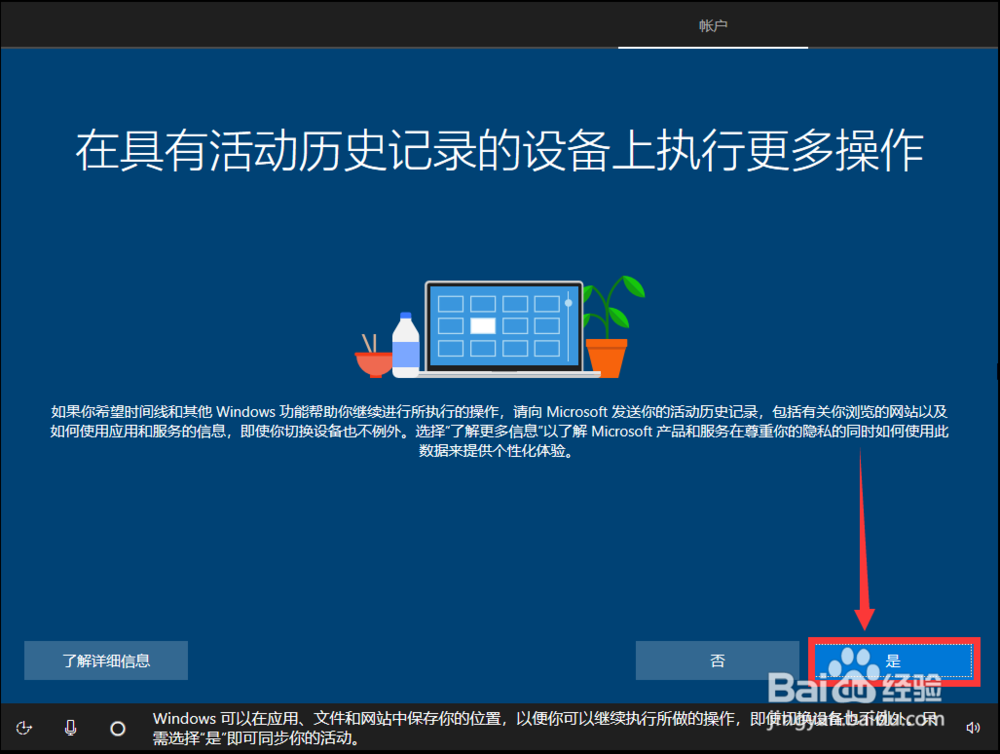Viewport: 1000px width, 754px height.
Task: Open 了解详细信息 for more details
Action: pos(106,660)
